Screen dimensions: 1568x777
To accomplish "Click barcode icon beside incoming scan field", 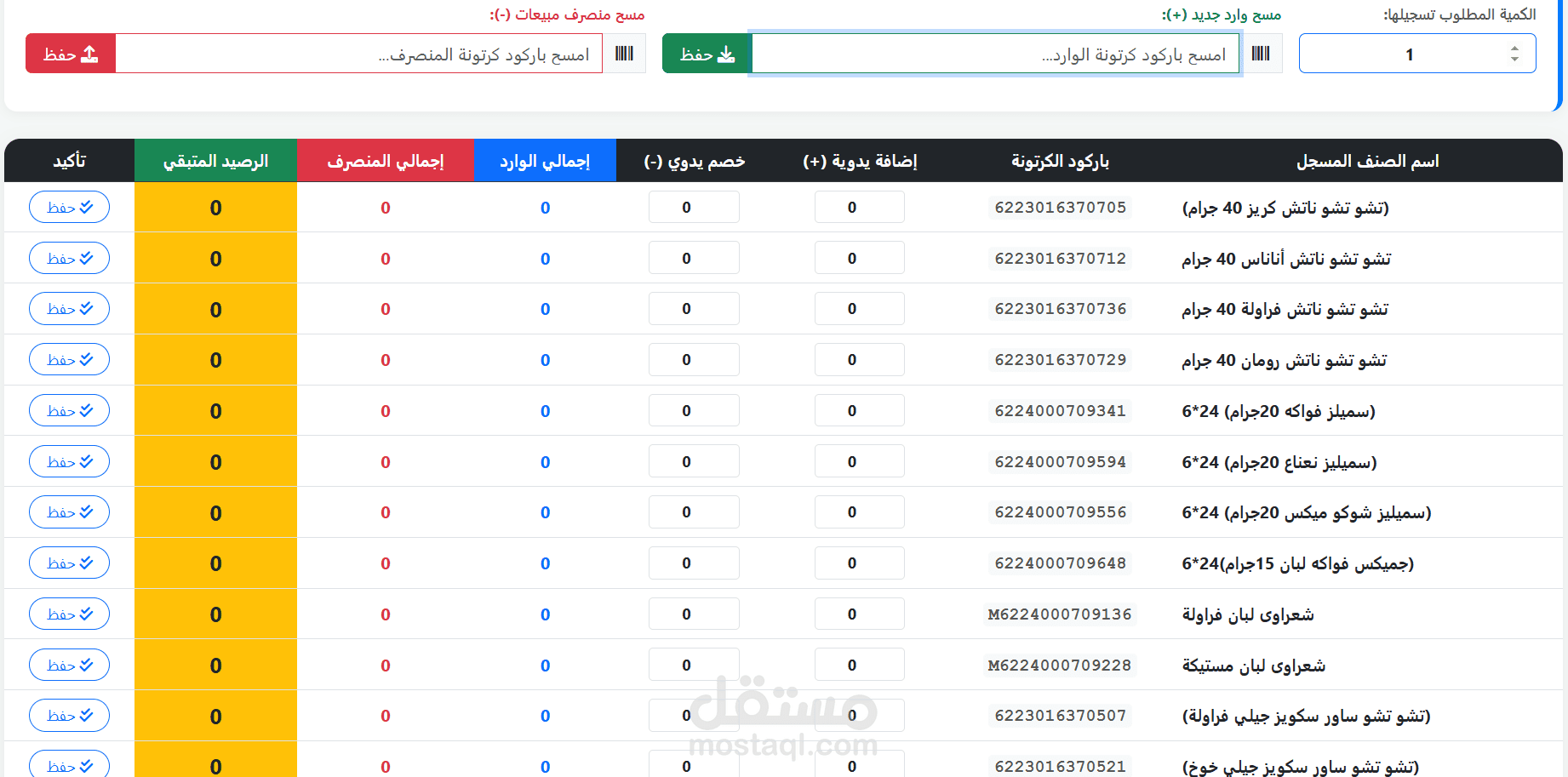I will tap(1261, 54).
